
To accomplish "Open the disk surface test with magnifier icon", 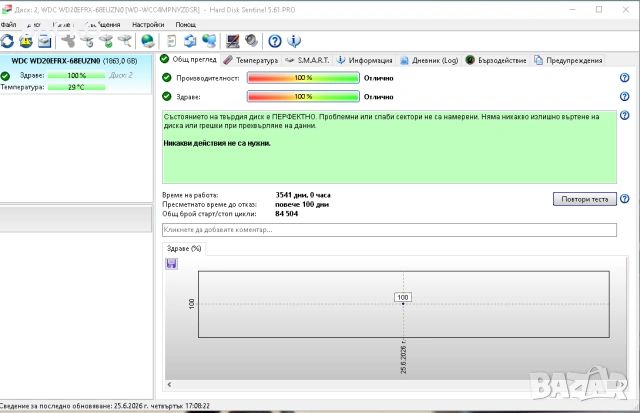I will [x=124, y=41].
